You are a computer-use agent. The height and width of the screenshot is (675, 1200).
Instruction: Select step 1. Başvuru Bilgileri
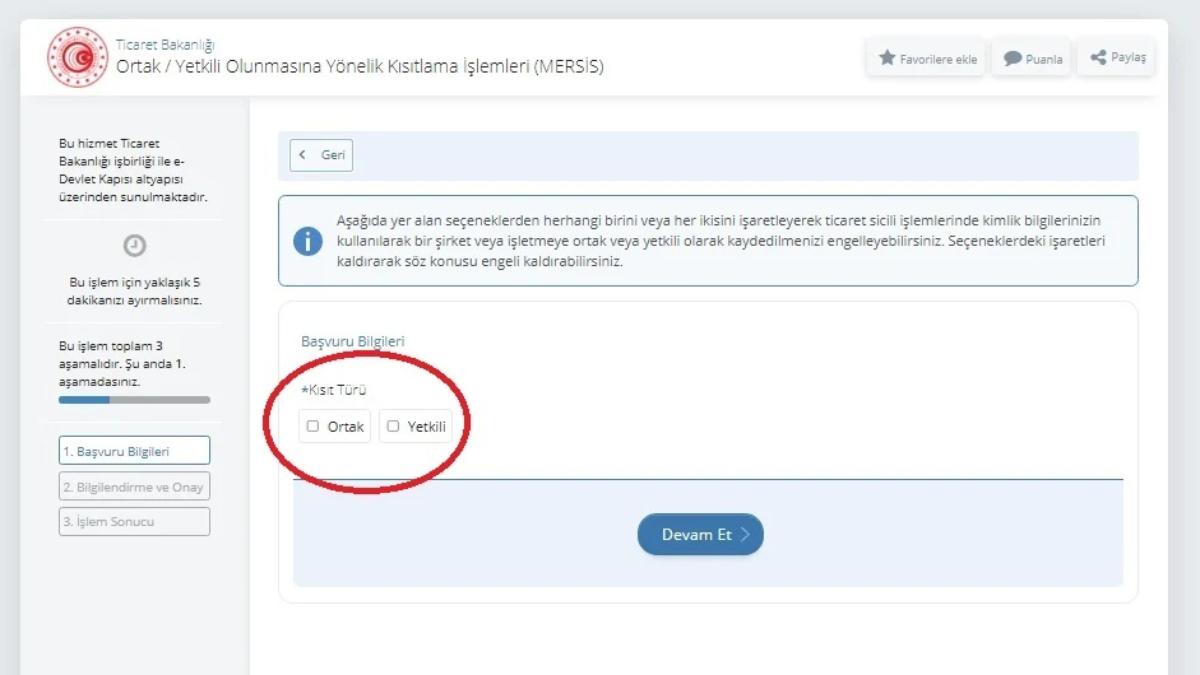[134, 451]
